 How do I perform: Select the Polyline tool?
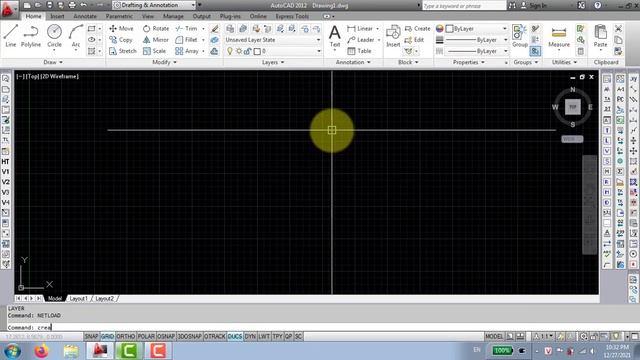[x=31, y=36]
